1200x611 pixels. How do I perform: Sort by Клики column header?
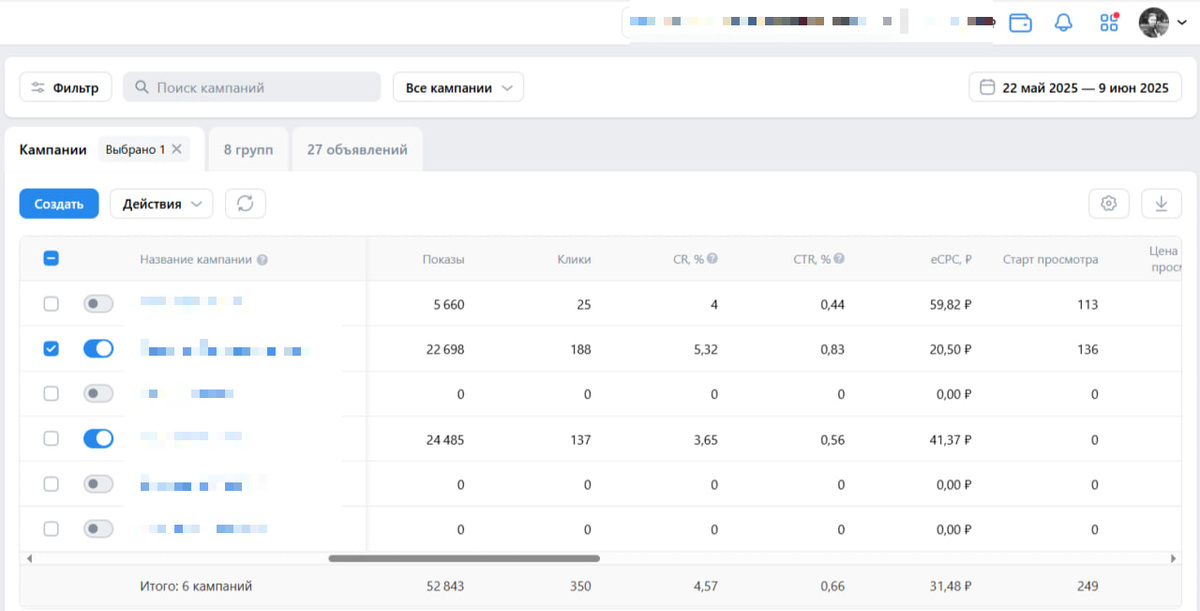click(574, 259)
